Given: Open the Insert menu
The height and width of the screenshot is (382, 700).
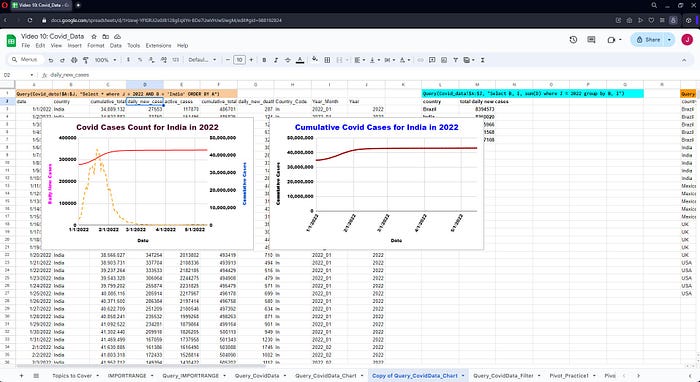Looking at the screenshot, I should pyautogui.click(x=75, y=46).
